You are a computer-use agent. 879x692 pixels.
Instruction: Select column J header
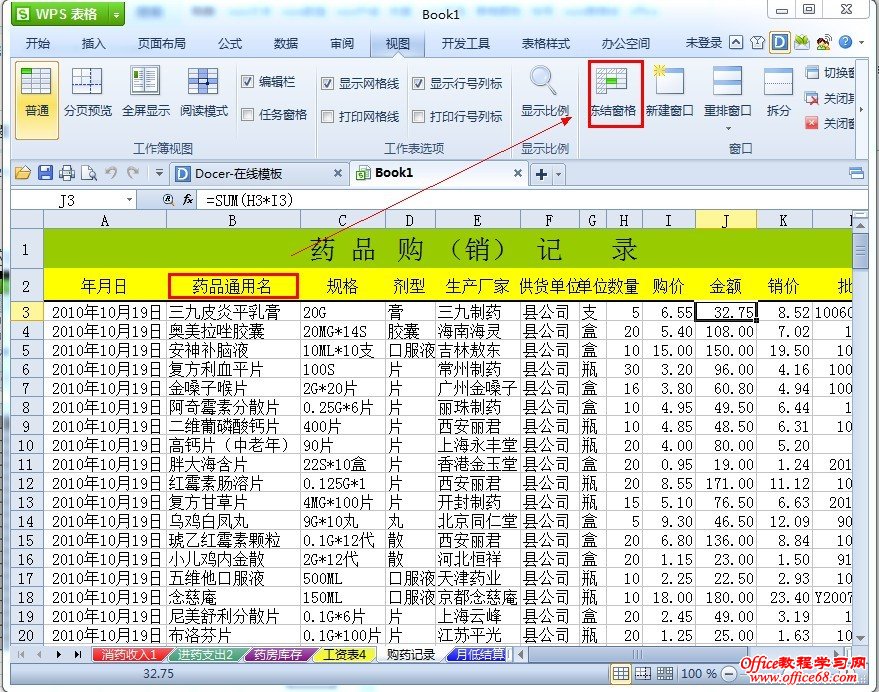click(x=725, y=220)
